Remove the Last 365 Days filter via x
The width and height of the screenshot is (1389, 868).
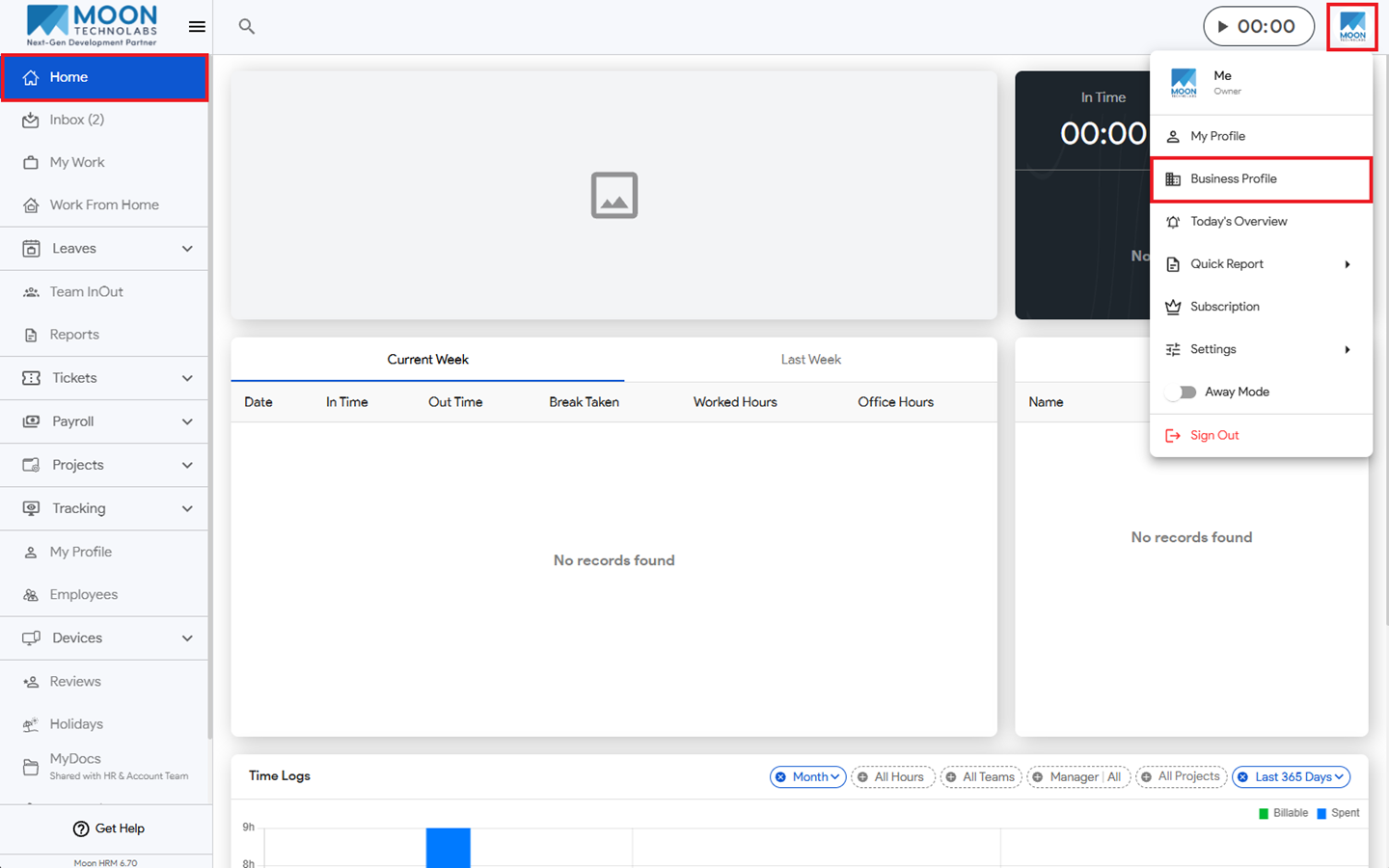(x=1243, y=777)
